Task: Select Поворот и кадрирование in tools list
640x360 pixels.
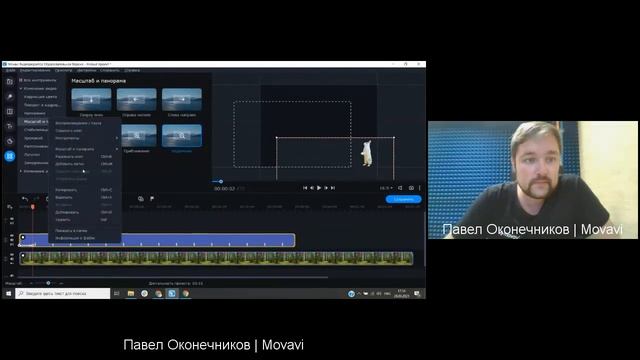Action: [42, 105]
